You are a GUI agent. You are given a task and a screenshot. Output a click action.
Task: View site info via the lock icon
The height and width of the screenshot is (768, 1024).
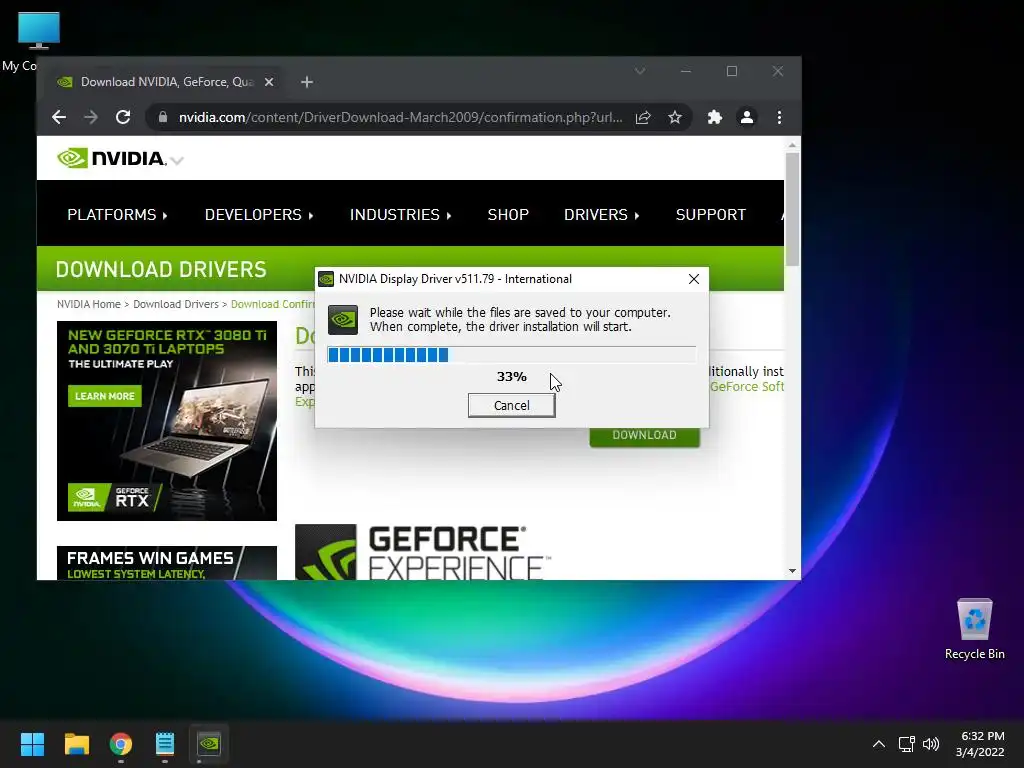coord(163,117)
